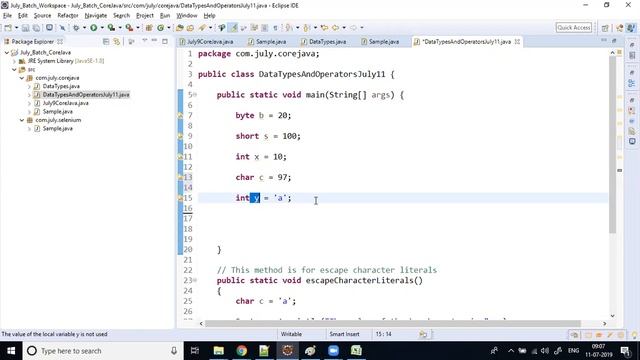Viewport: 640px width, 360px height.
Task: Click the External Tools run icon
Action: click(129, 28)
